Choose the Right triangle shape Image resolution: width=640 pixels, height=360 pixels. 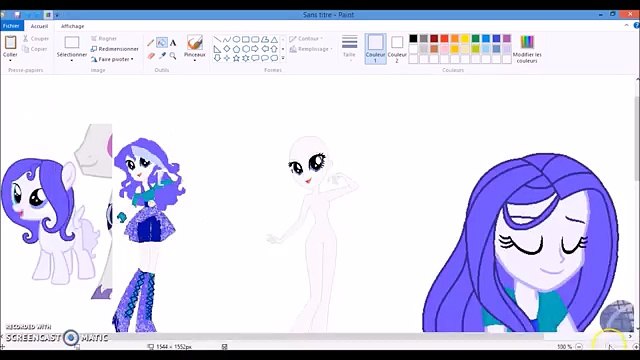coord(217,49)
